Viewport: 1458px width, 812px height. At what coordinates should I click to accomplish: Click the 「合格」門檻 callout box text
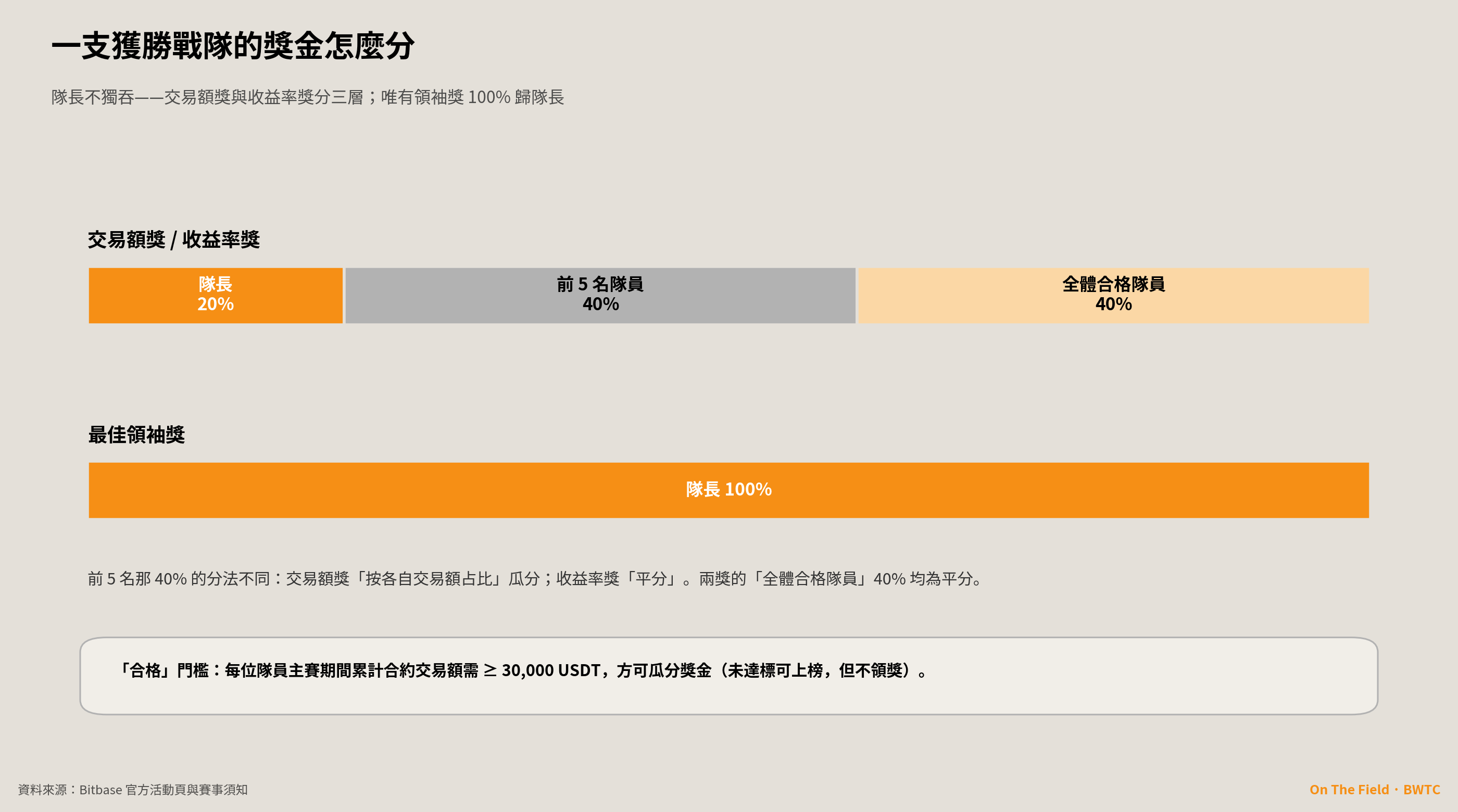522,670
